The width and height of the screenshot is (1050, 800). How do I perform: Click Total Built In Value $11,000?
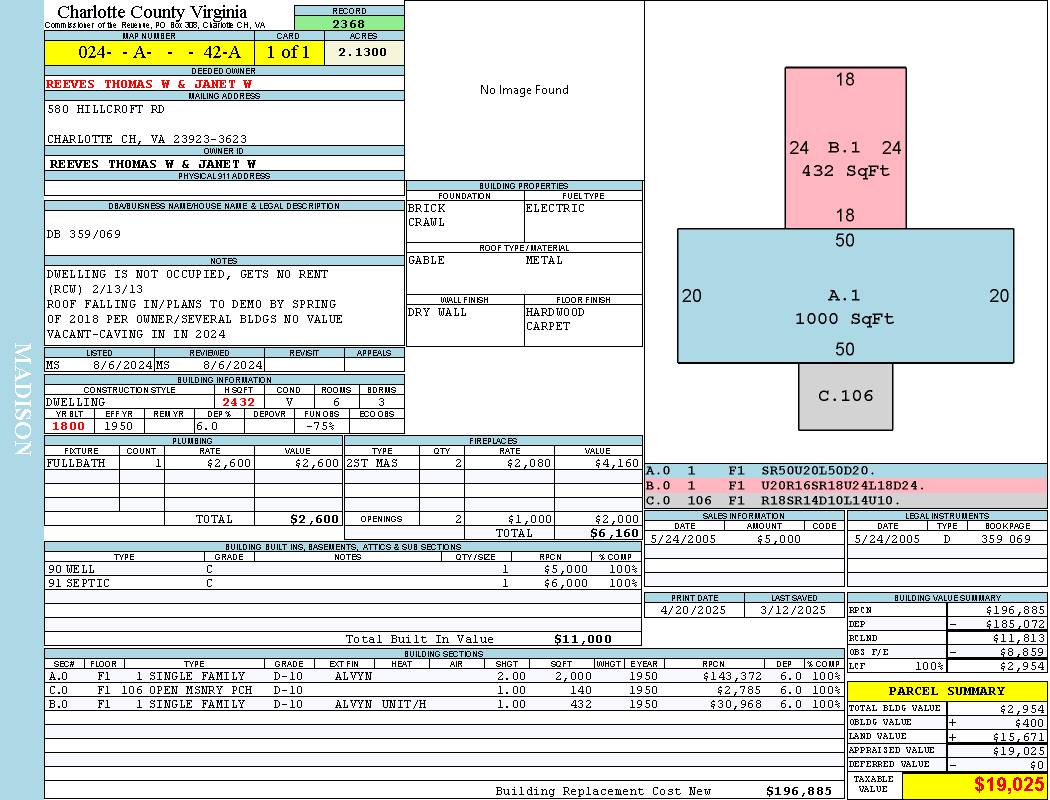pyautogui.click(x=583, y=639)
